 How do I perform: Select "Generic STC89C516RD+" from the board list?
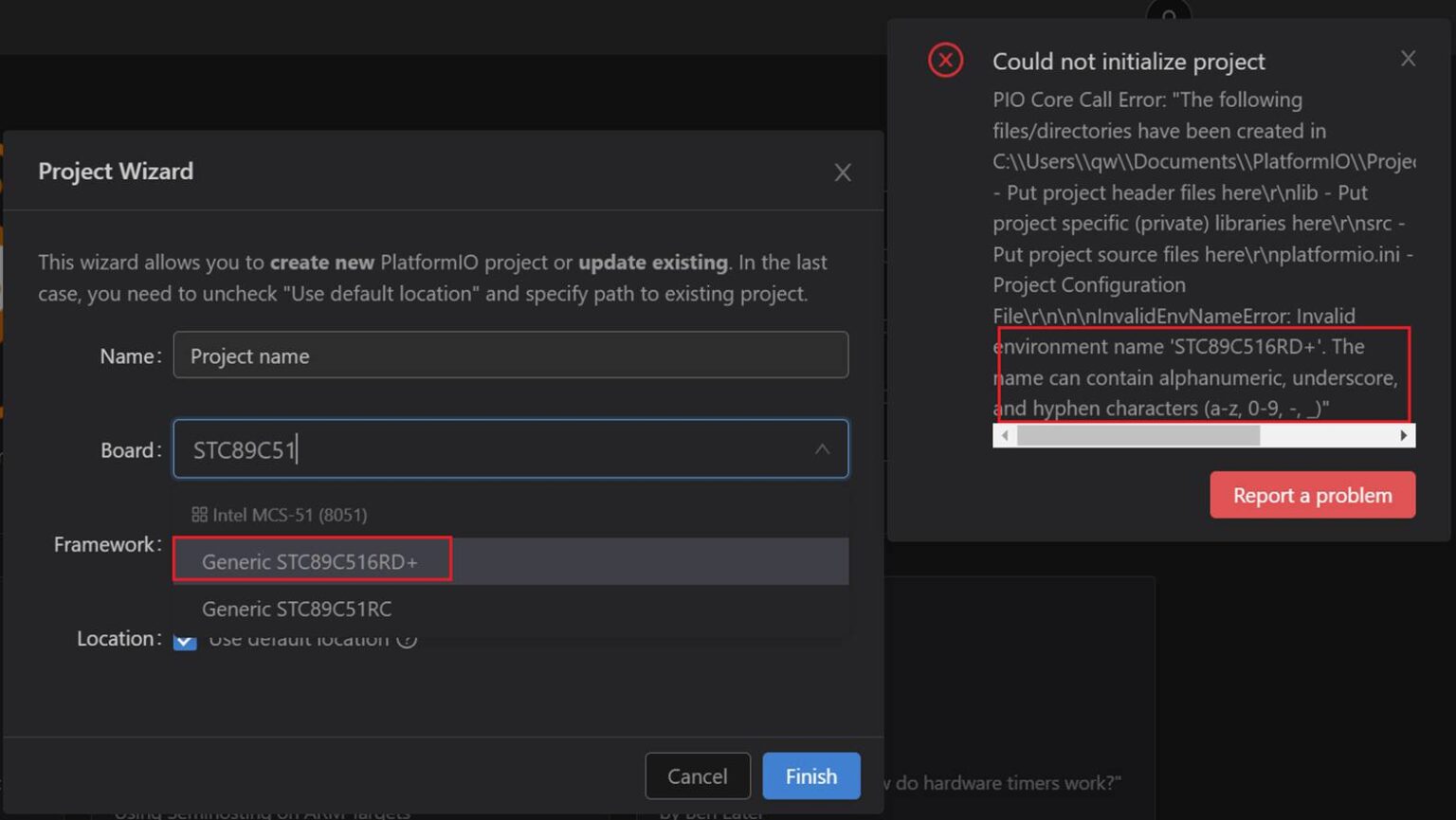[313, 561]
